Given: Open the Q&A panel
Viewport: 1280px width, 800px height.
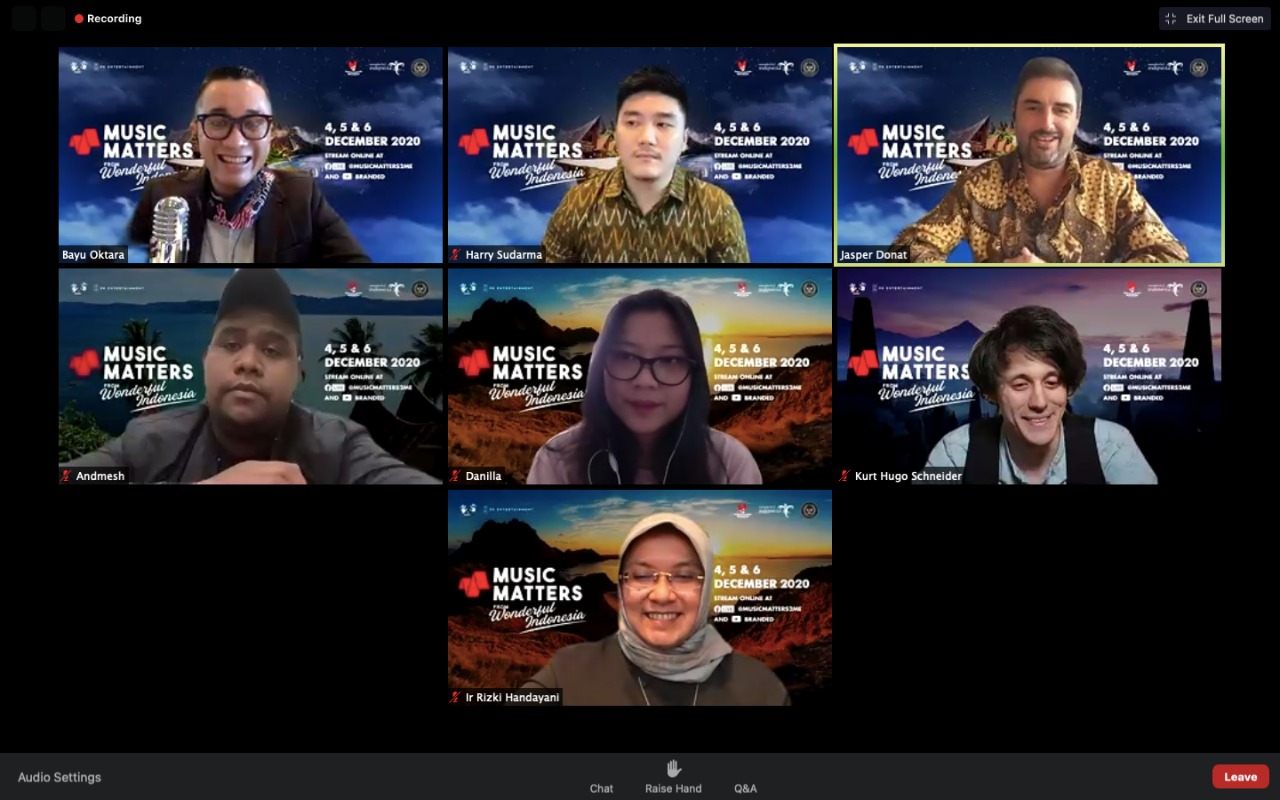Looking at the screenshot, I should click(745, 788).
